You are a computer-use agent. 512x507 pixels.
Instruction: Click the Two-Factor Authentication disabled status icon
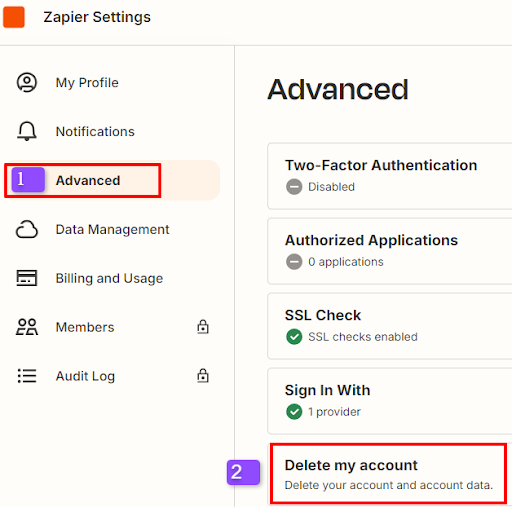click(x=294, y=187)
